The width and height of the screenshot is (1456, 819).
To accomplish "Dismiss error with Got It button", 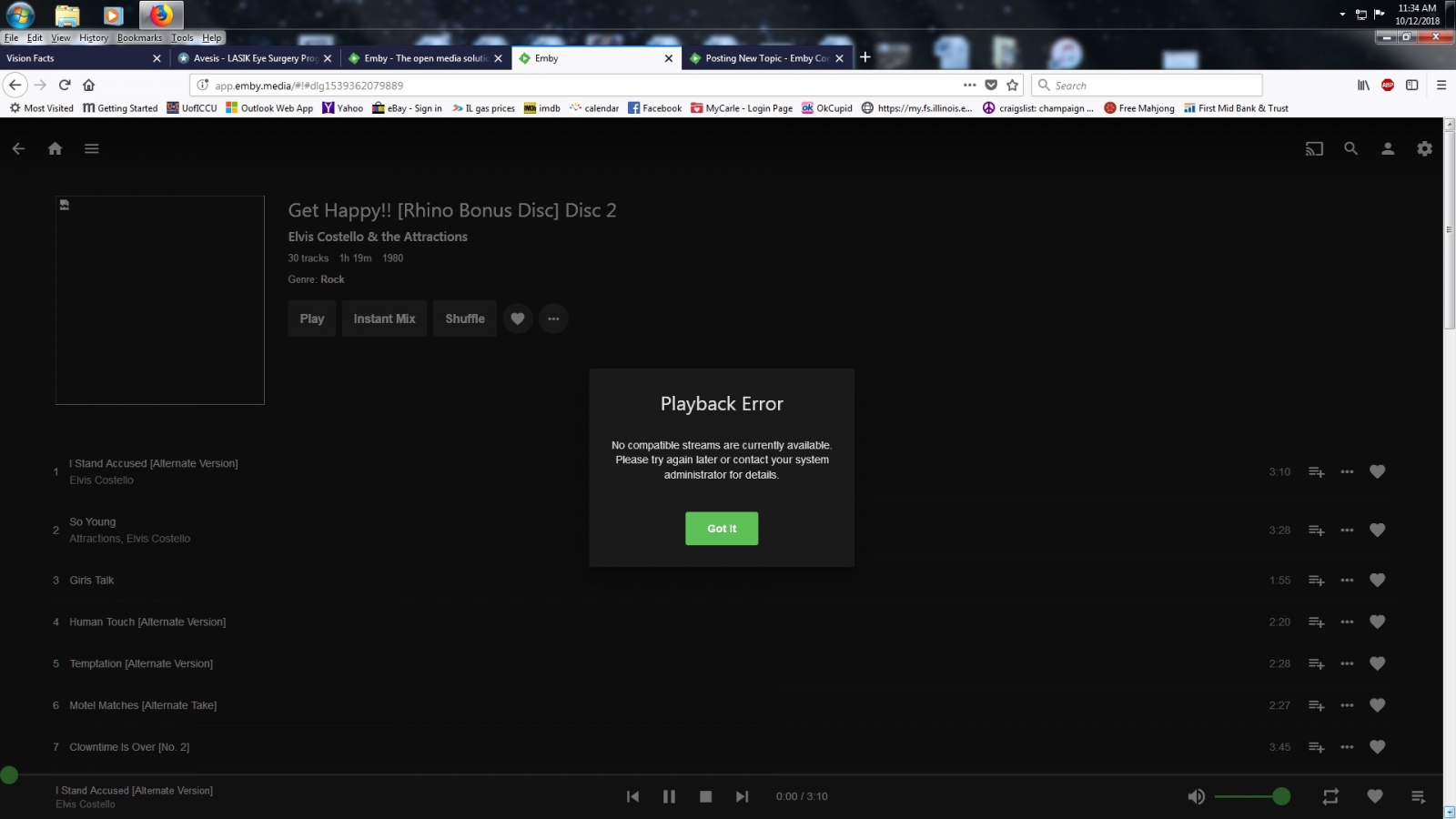I will tap(722, 529).
